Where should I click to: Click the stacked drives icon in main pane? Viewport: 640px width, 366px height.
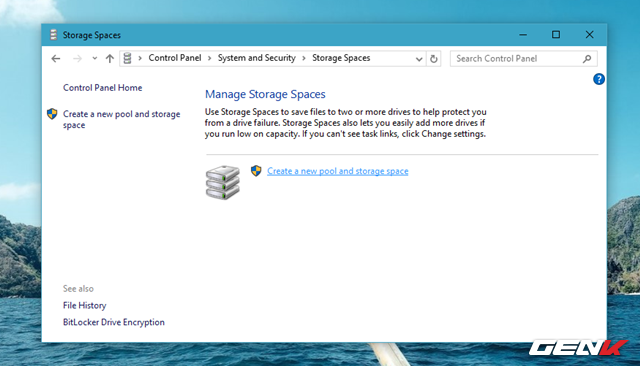(222, 182)
